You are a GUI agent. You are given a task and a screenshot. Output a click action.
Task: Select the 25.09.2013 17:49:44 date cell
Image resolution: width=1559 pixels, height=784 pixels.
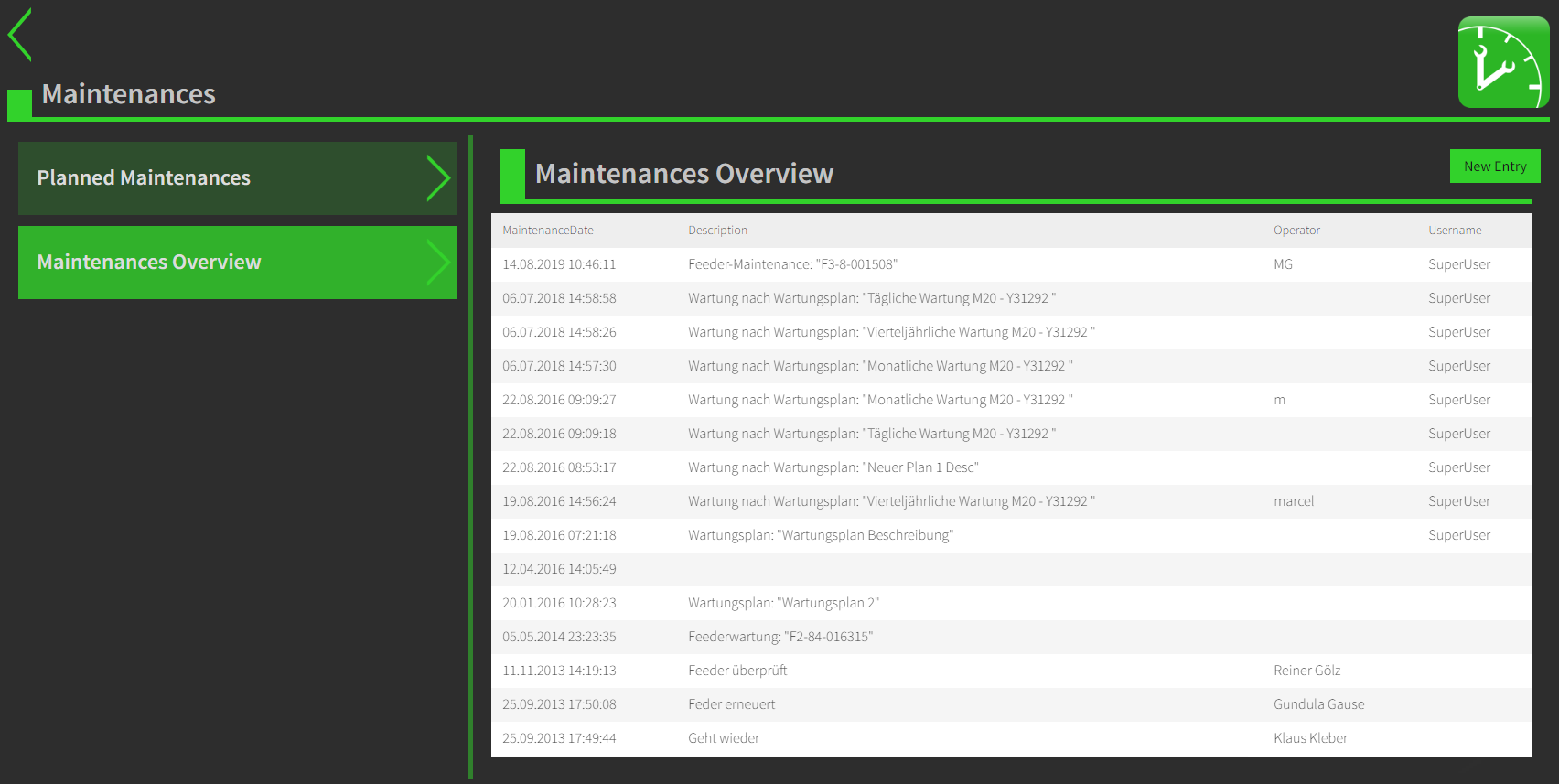(x=559, y=738)
